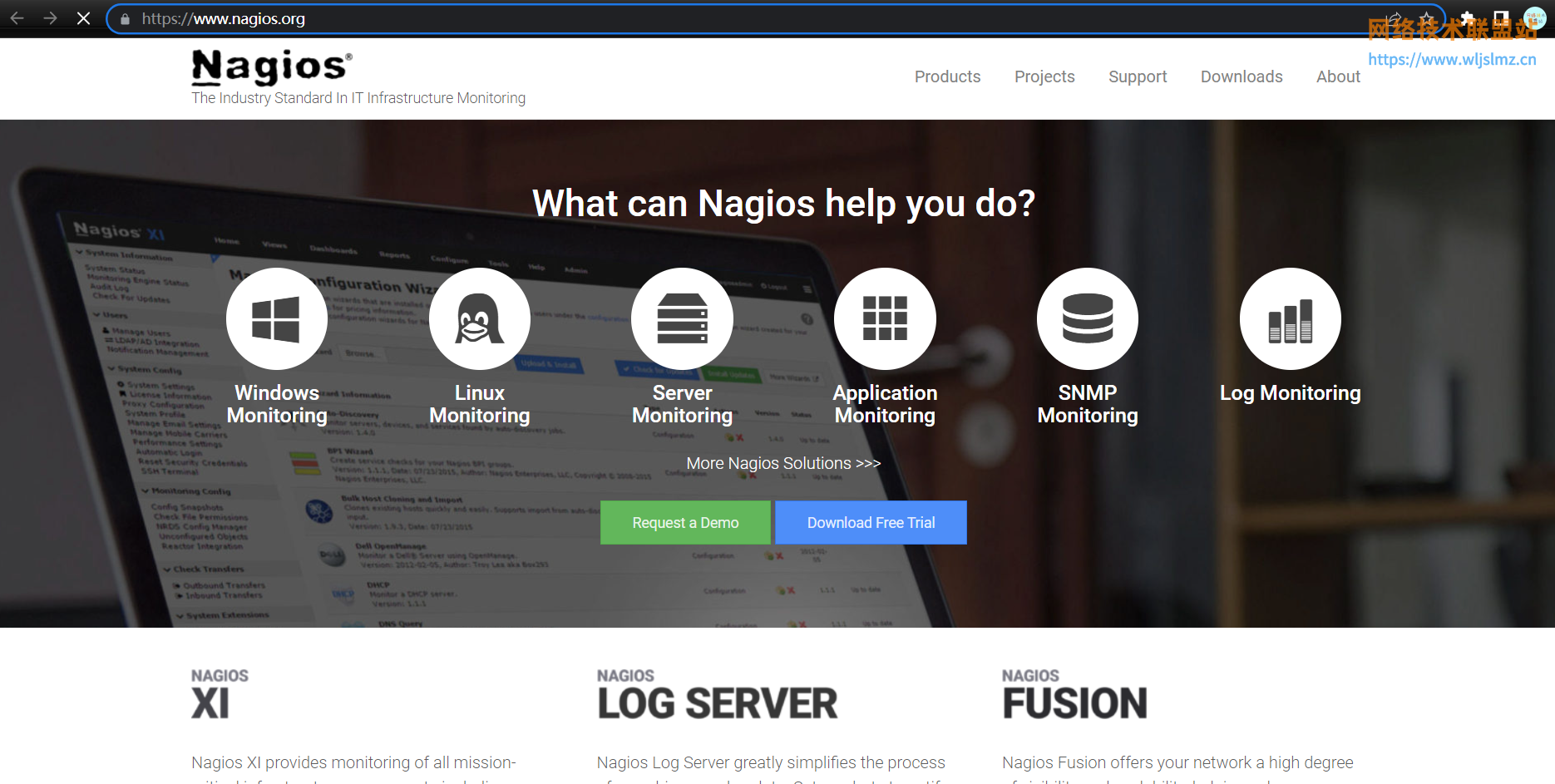Open the browser profile avatar
This screenshot has width=1555, height=784.
[x=1534, y=18]
